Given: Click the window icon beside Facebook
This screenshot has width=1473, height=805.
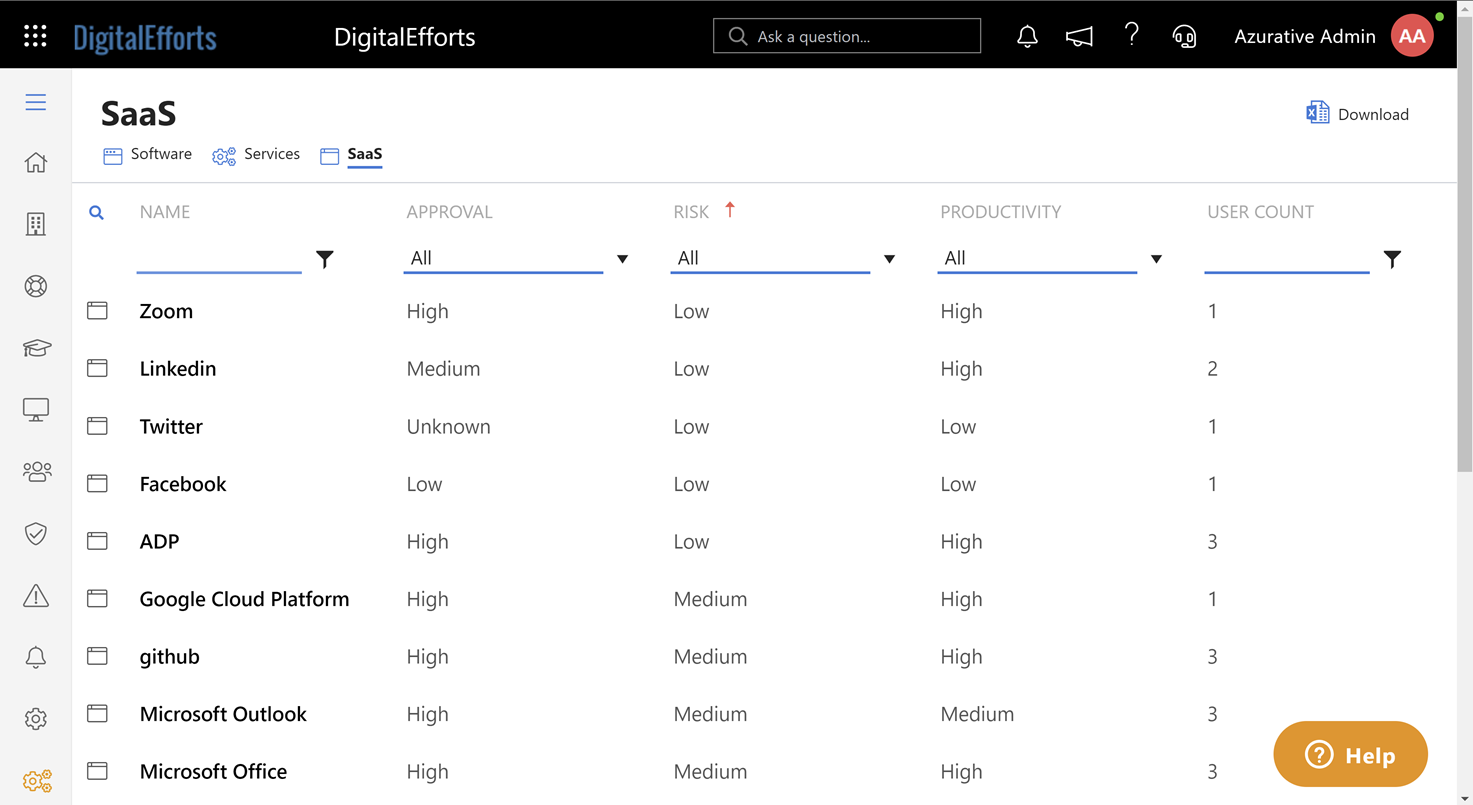Looking at the screenshot, I should (97, 483).
